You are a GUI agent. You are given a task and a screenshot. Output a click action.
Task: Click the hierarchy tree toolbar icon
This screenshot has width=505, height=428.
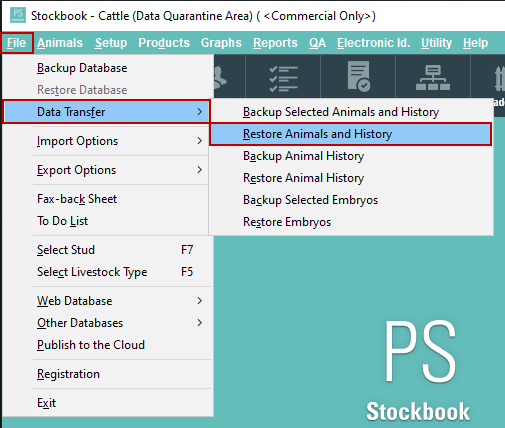click(x=433, y=78)
